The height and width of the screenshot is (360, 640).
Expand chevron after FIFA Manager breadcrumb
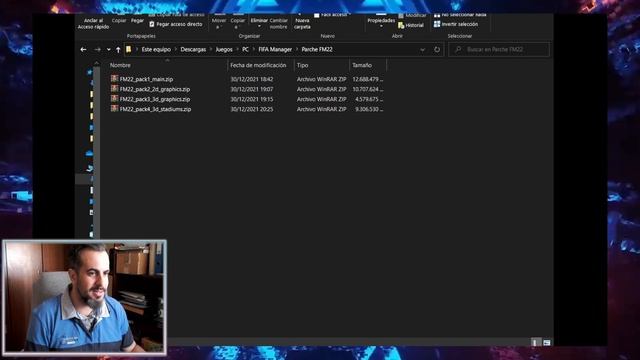[297, 49]
